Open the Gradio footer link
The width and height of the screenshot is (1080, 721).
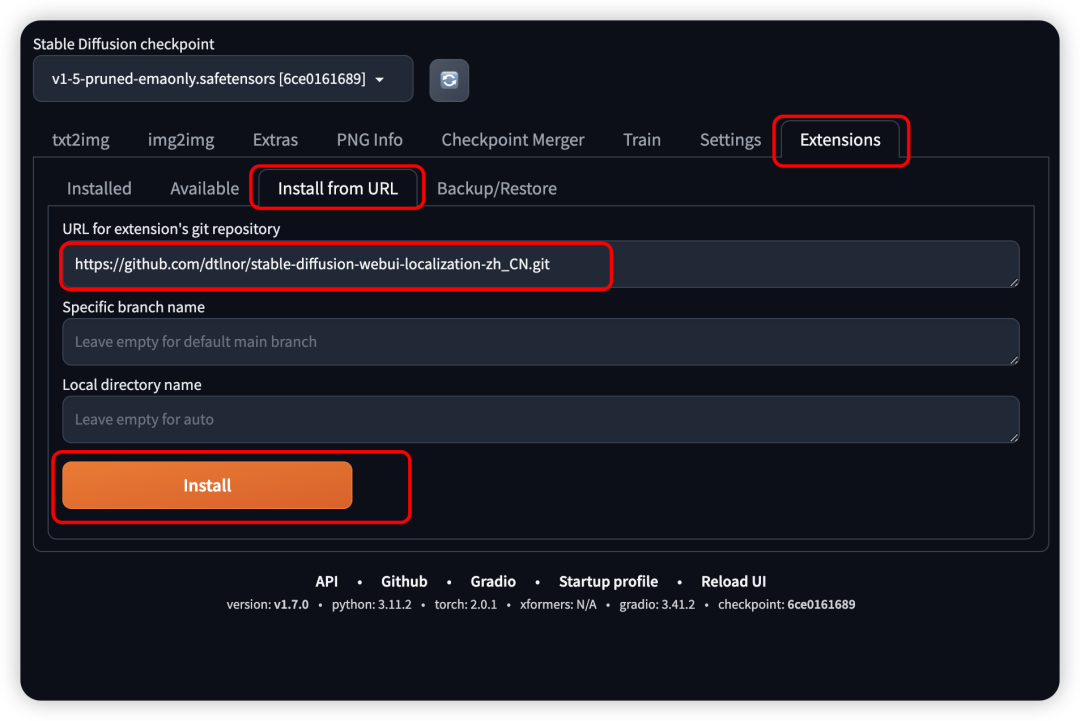(493, 581)
